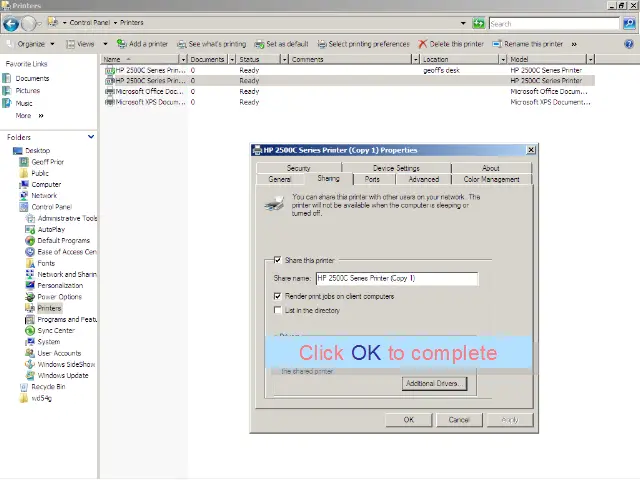Open Documents column filter dropdown
Viewport: 640px width, 480px height.
[232, 60]
